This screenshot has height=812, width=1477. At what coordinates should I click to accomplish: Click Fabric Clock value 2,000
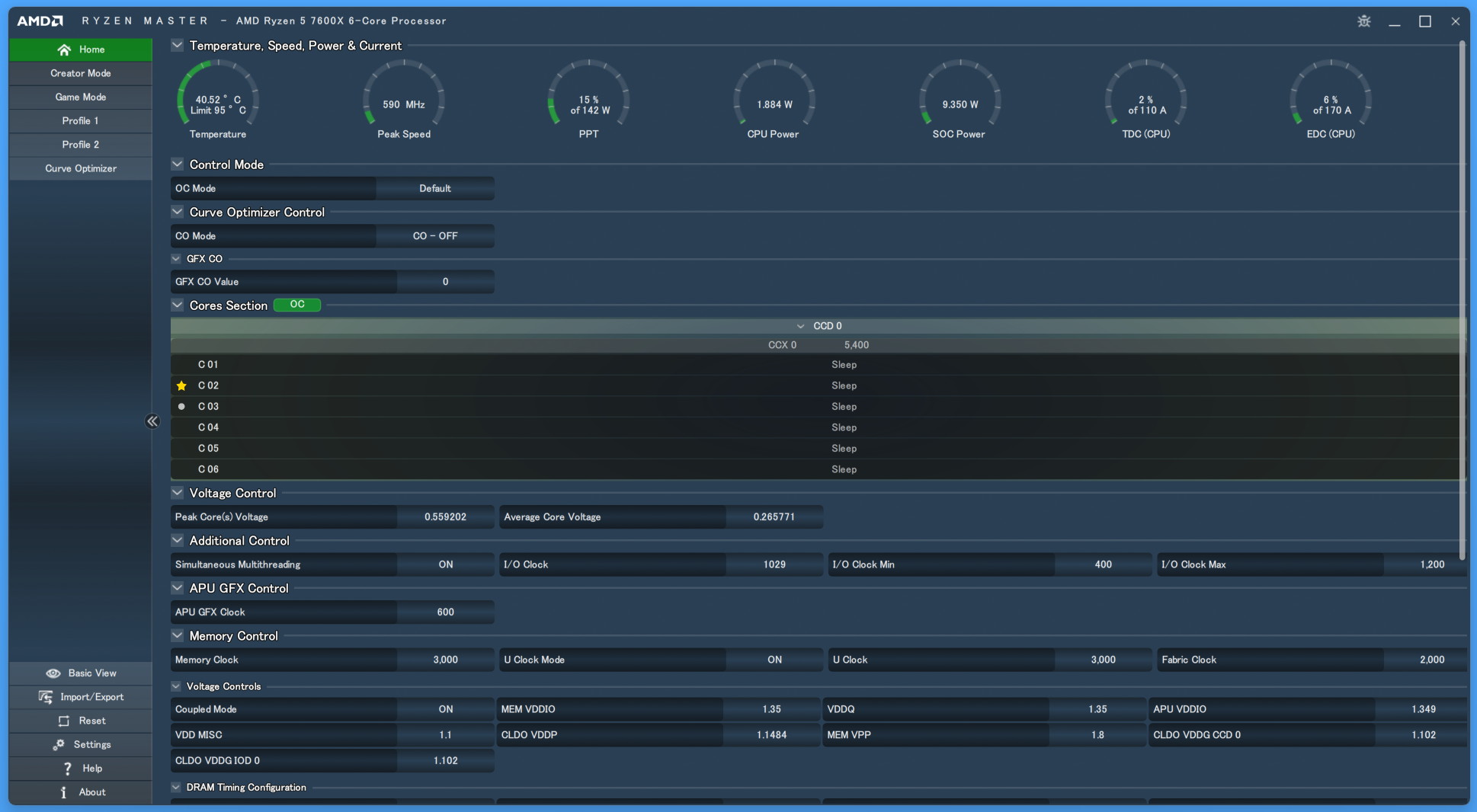[x=1425, y=660]
